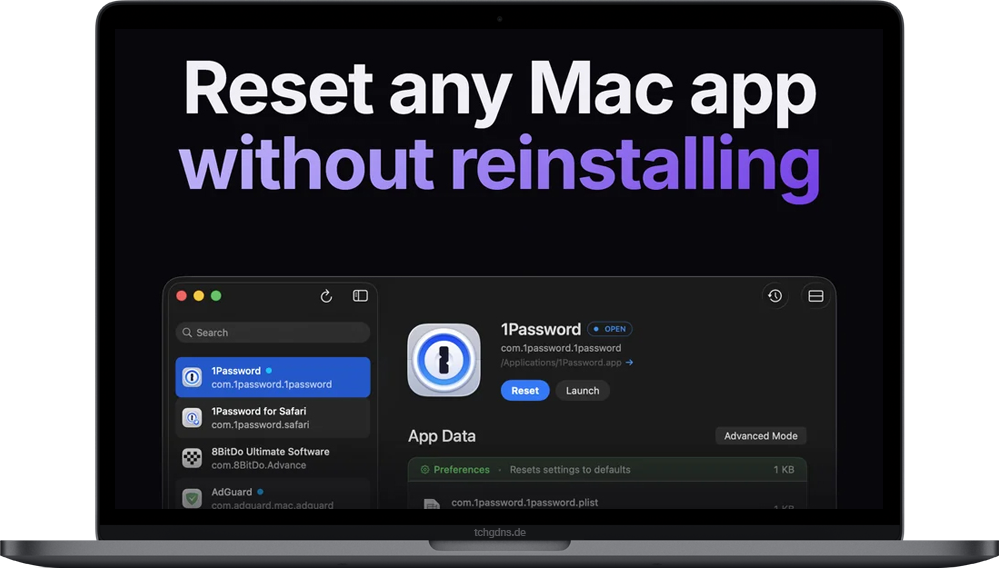This screenshot has width=999, height=568.
Task: Select AdGuard in the app list
Action: [x=273, y=495]
